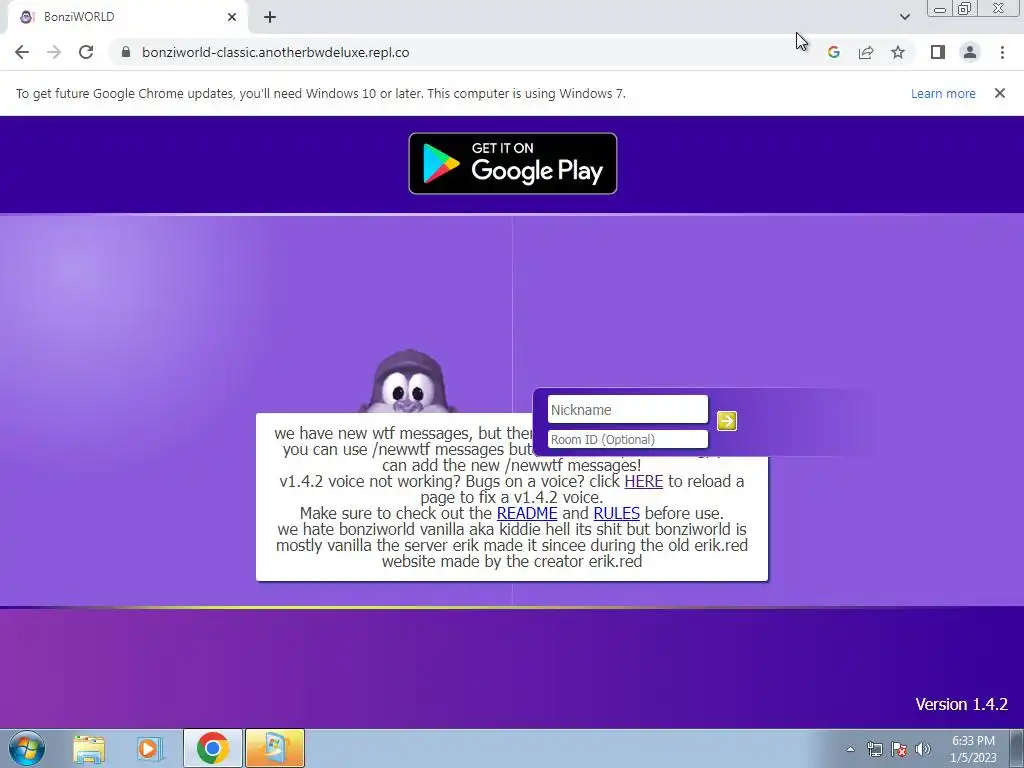
Task: Open the RULES link
Action: [x=616, y=513]
